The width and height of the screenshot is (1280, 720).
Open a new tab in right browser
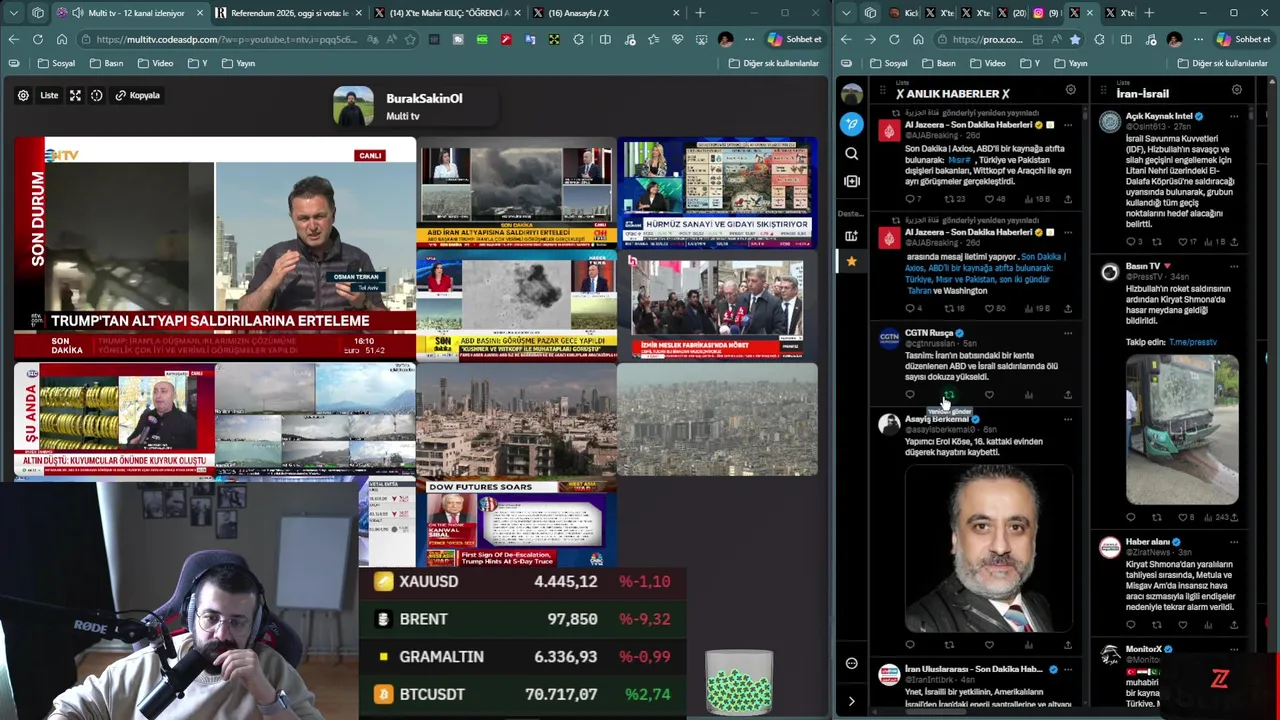(x=1149, y=13)
